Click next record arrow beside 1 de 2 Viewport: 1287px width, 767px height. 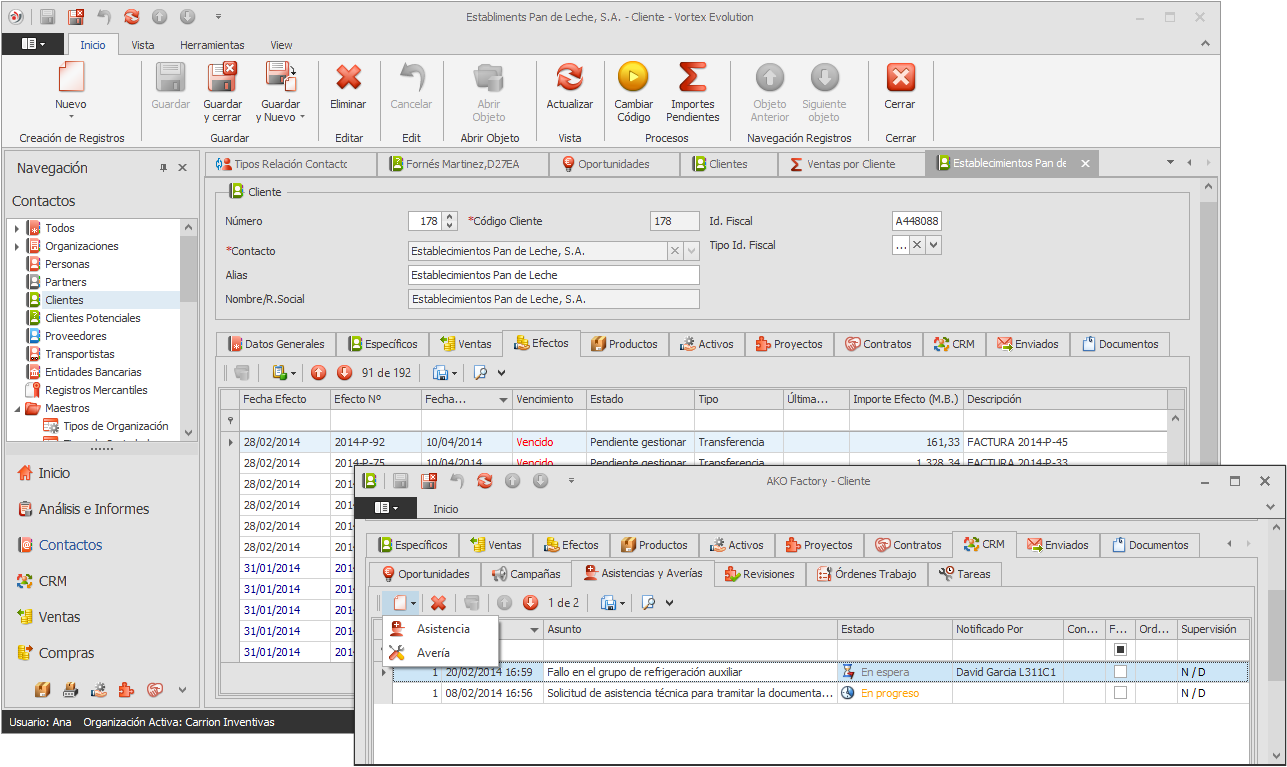click(x=530, y=603)
